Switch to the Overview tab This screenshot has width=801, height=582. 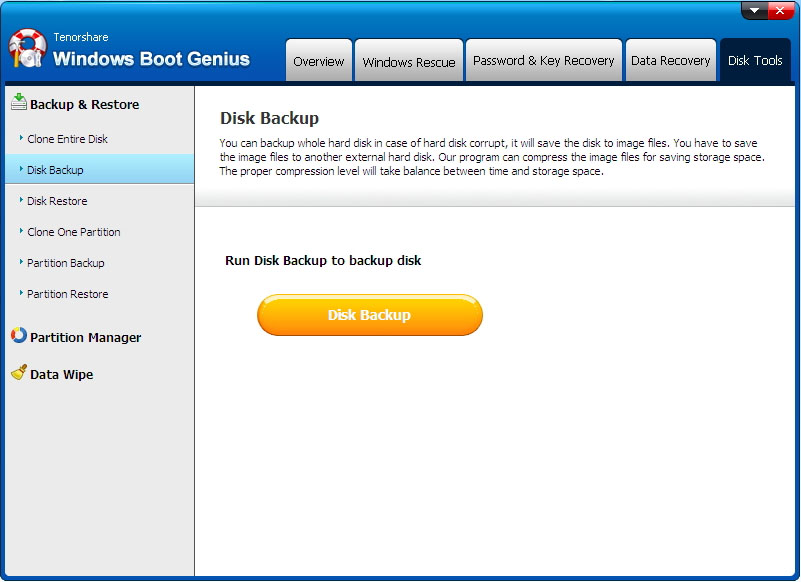coord(319,61)
